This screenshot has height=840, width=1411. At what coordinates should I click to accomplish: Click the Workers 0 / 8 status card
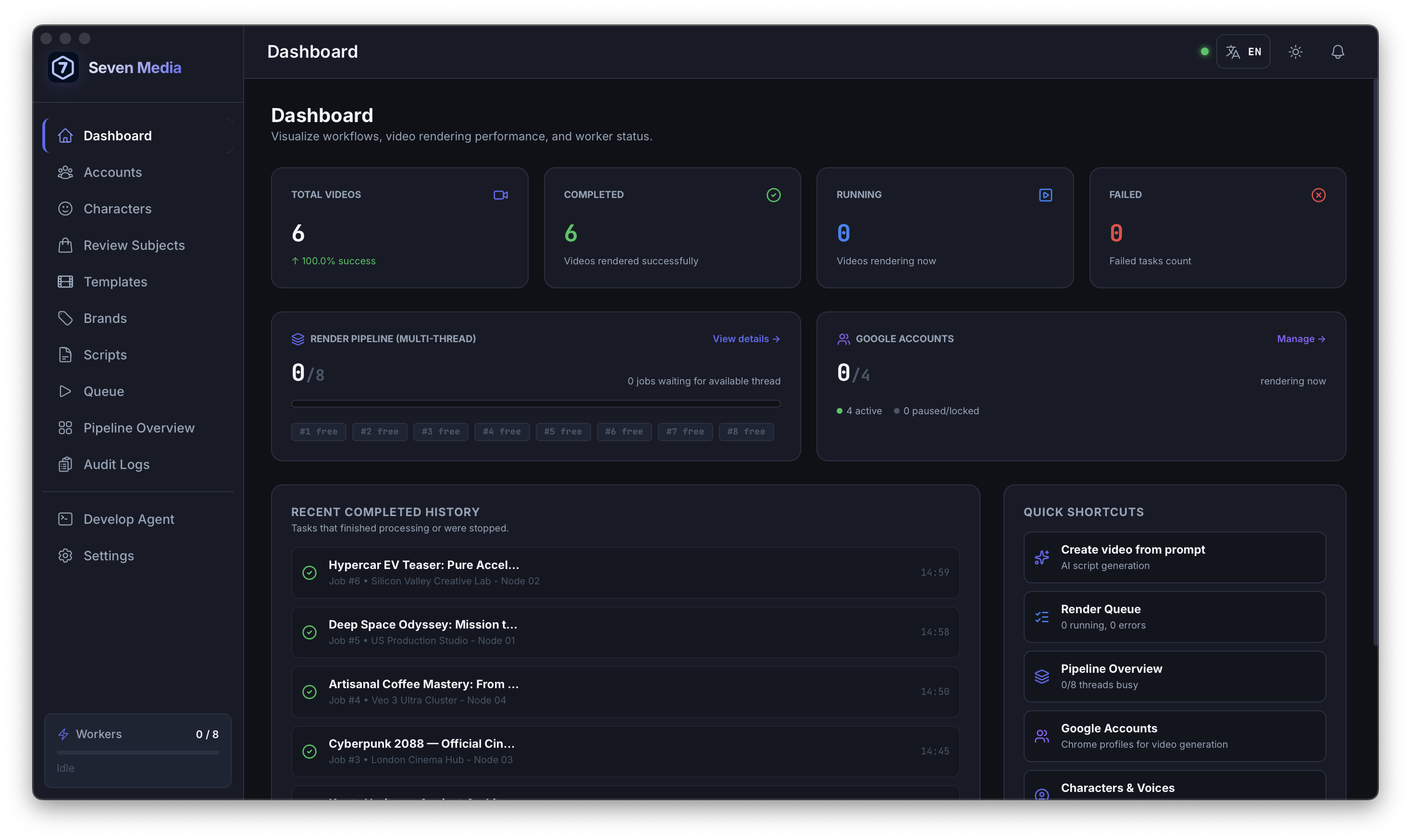point(137,750)
